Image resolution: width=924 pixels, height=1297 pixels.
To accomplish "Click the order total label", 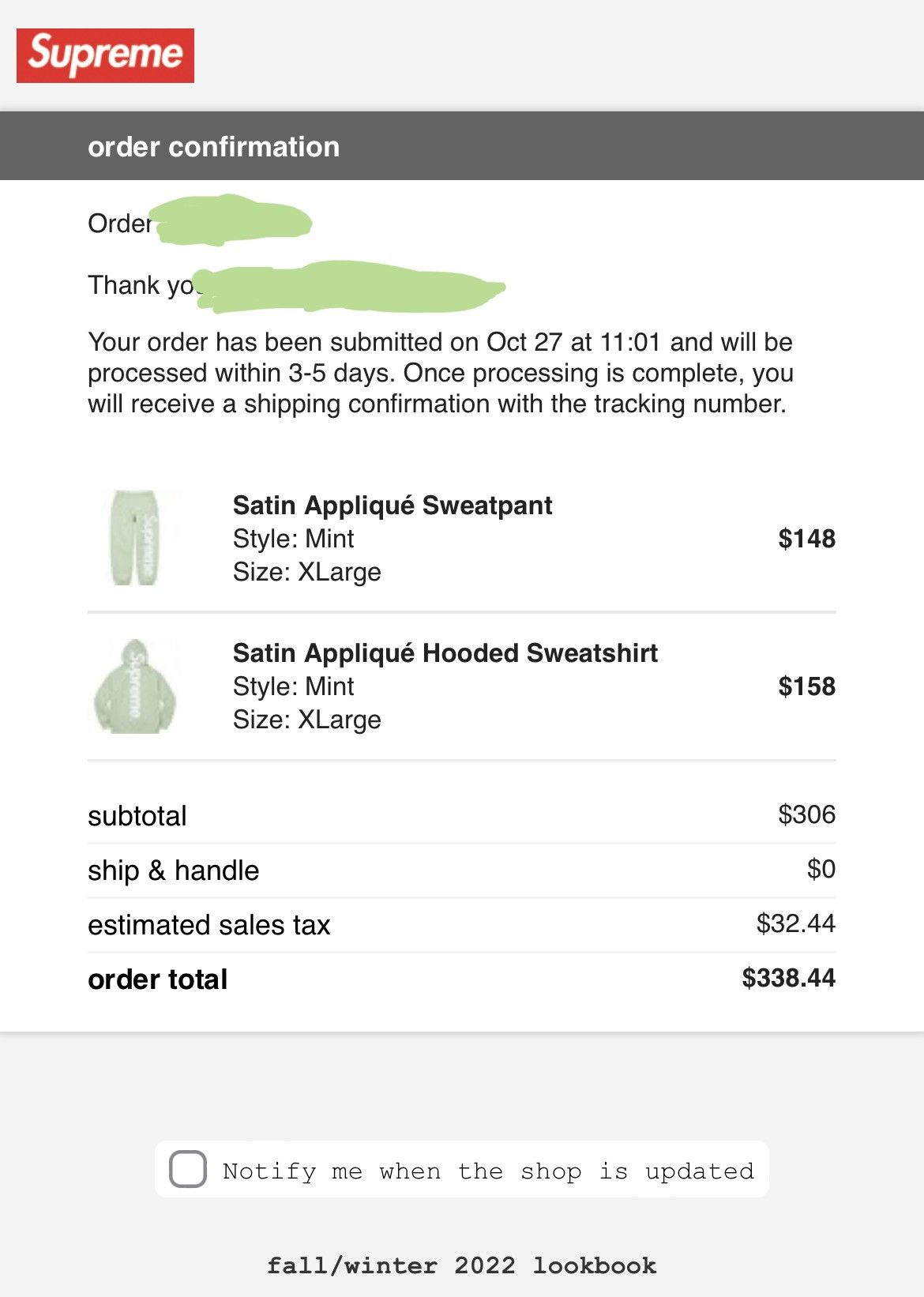I will point(158,979).
